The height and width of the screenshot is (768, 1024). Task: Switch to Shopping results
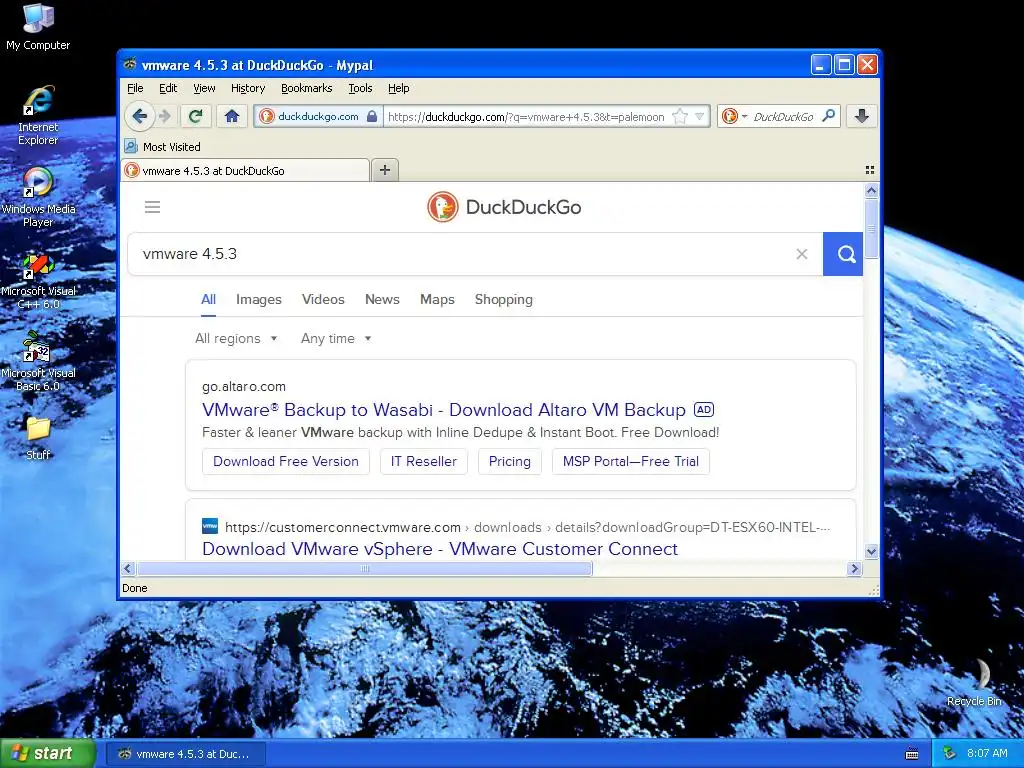pos(504,299)
